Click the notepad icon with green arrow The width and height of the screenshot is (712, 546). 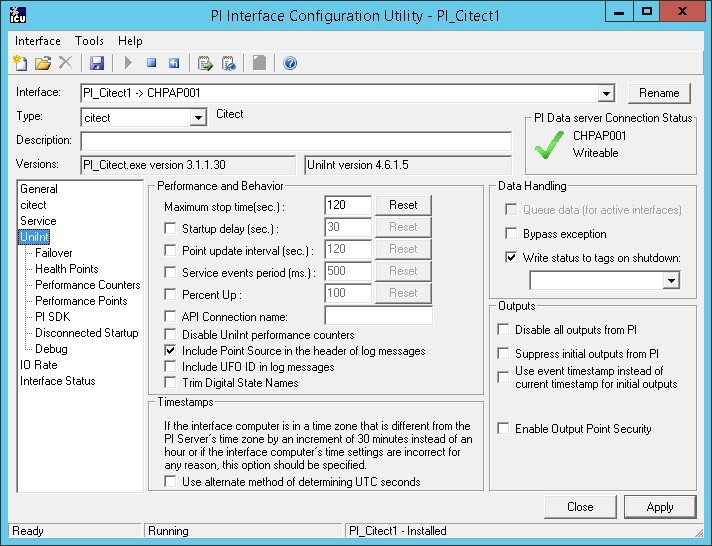(x=205, y=63)
